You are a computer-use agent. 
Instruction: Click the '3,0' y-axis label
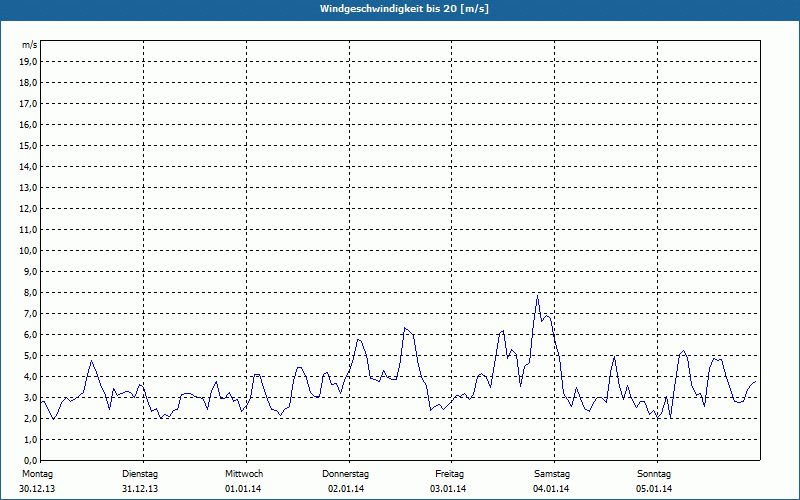31,397
